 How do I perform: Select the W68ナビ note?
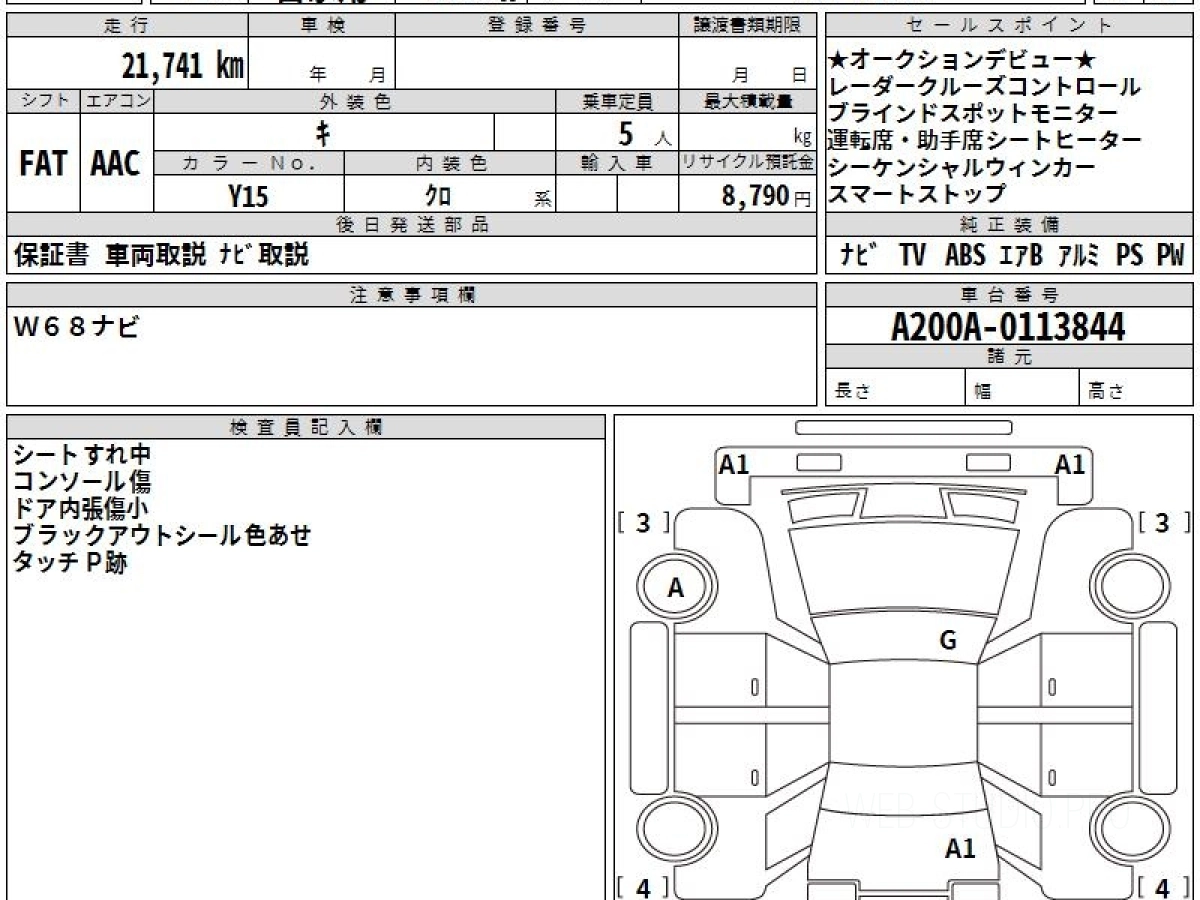tap(76, 326)
